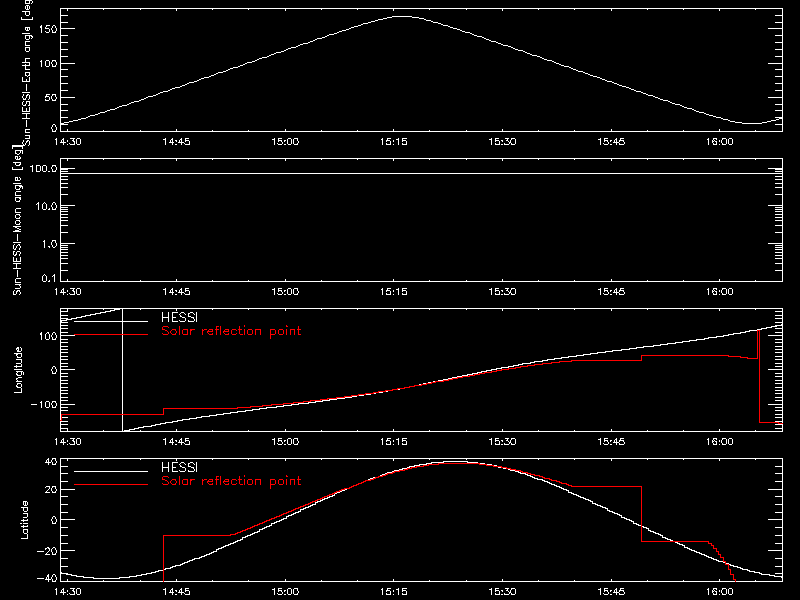
Task: Click 14:30 time label of Latitude plot
Action: point(67,592)
